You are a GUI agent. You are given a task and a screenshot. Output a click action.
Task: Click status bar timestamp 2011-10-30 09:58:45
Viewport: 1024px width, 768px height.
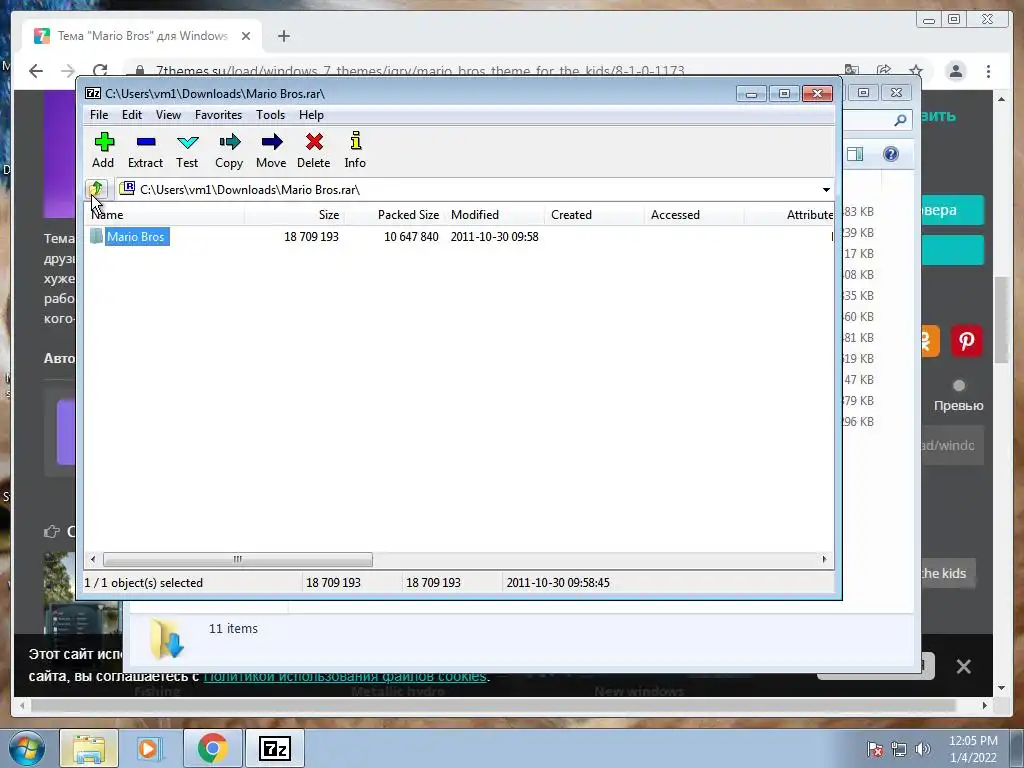click(558, 583)
